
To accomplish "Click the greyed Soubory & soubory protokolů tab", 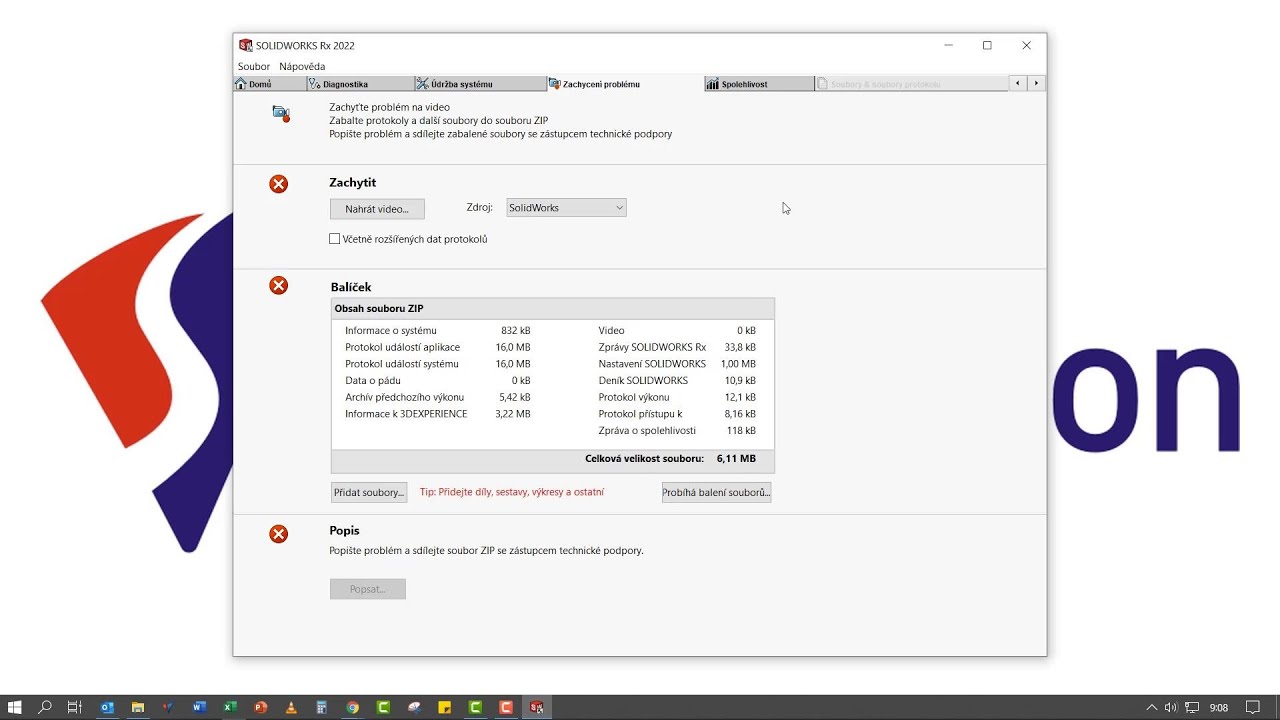I will pos(912,84).
